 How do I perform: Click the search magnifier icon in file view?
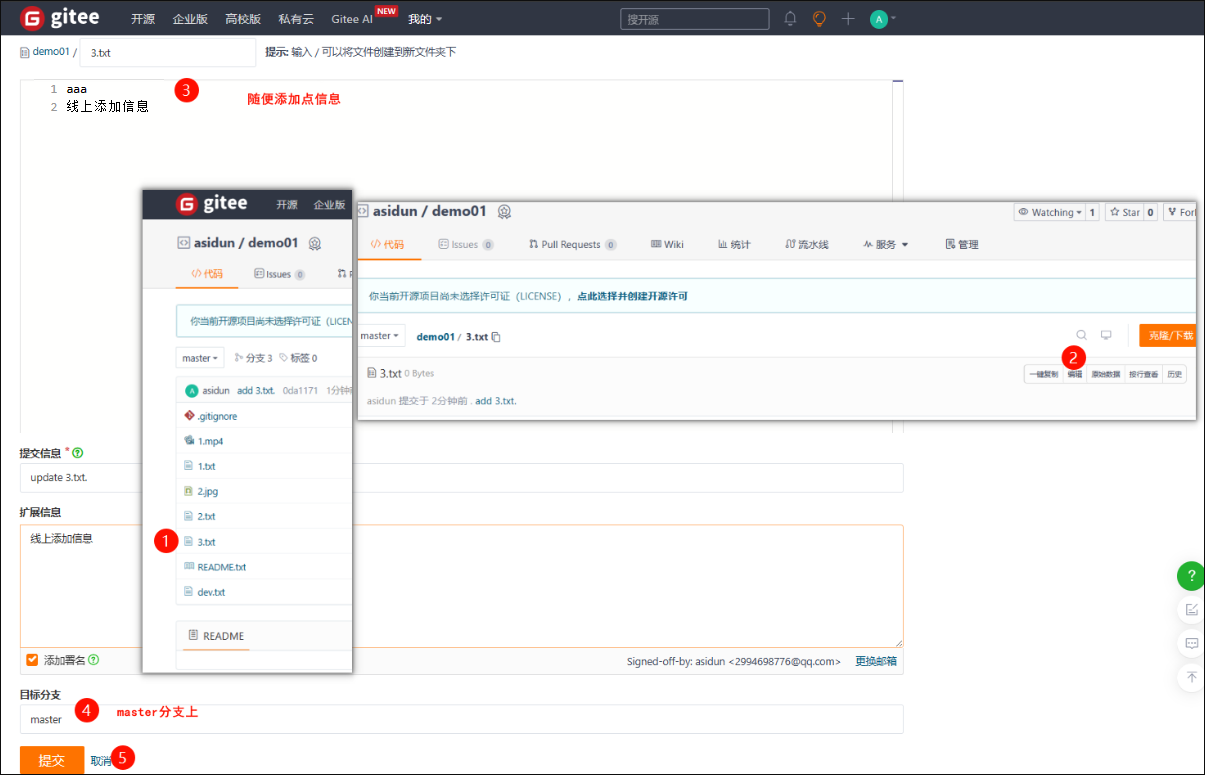[x=1081, y=335]
